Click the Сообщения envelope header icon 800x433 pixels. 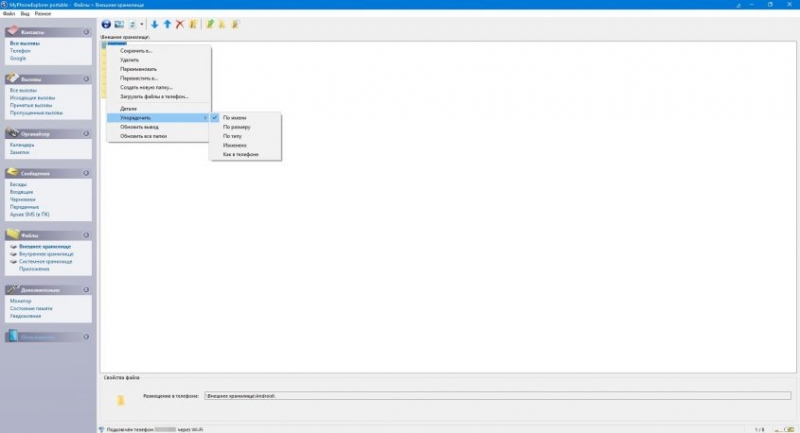13,172
